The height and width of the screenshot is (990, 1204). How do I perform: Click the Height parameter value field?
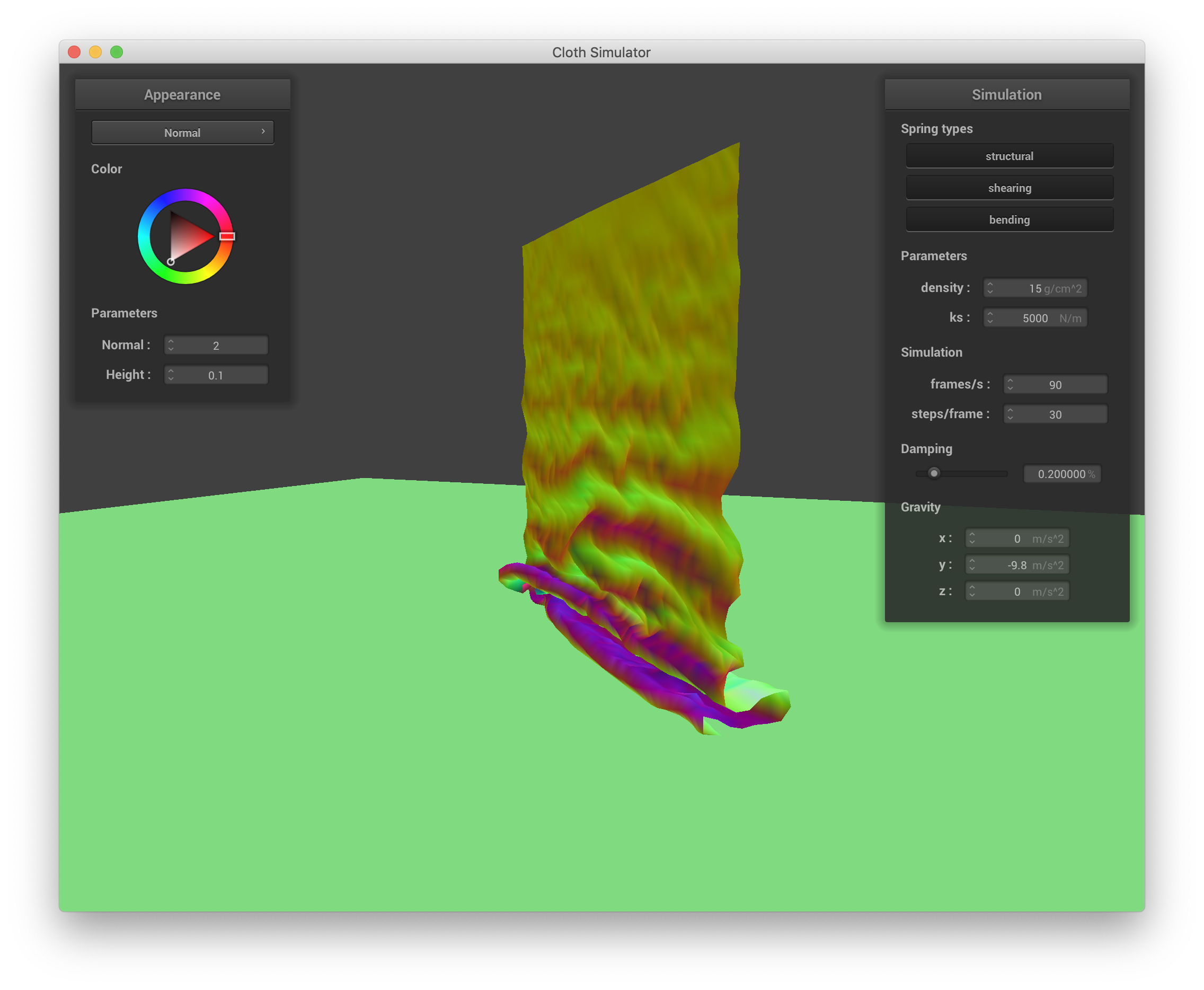(216, 375)
